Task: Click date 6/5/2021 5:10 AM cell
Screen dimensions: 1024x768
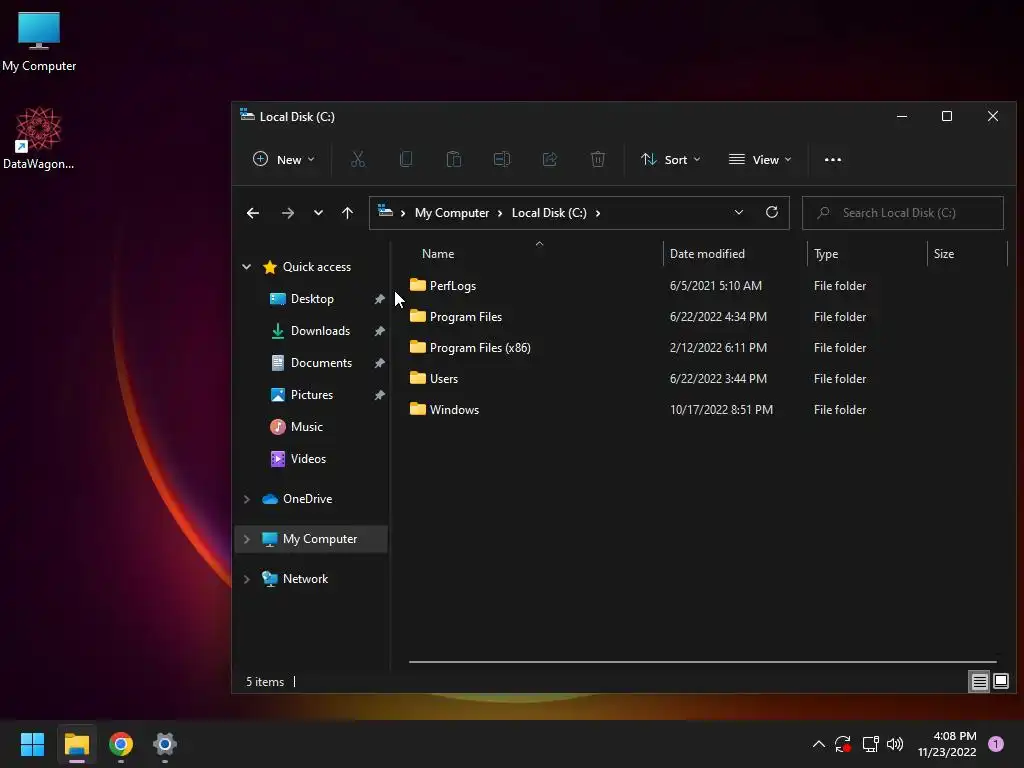Action: [716, 285]
